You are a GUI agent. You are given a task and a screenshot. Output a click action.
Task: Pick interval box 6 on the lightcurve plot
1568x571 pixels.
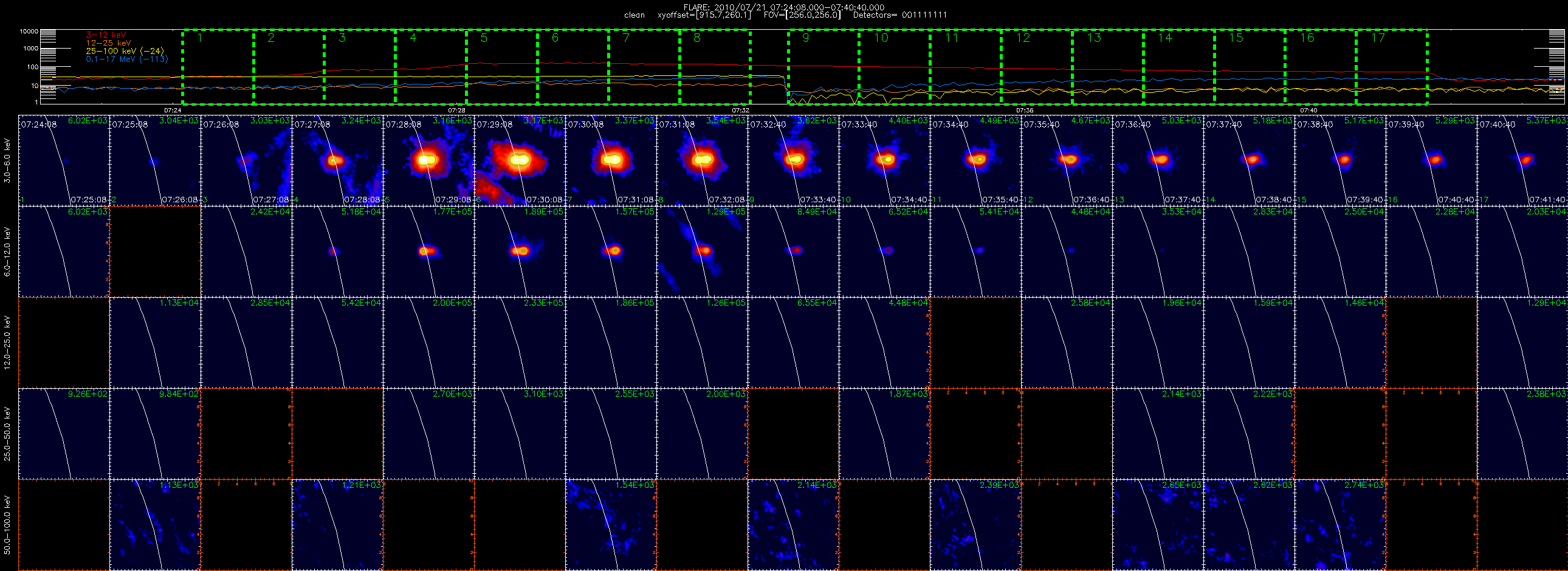(x=573, y=66)
